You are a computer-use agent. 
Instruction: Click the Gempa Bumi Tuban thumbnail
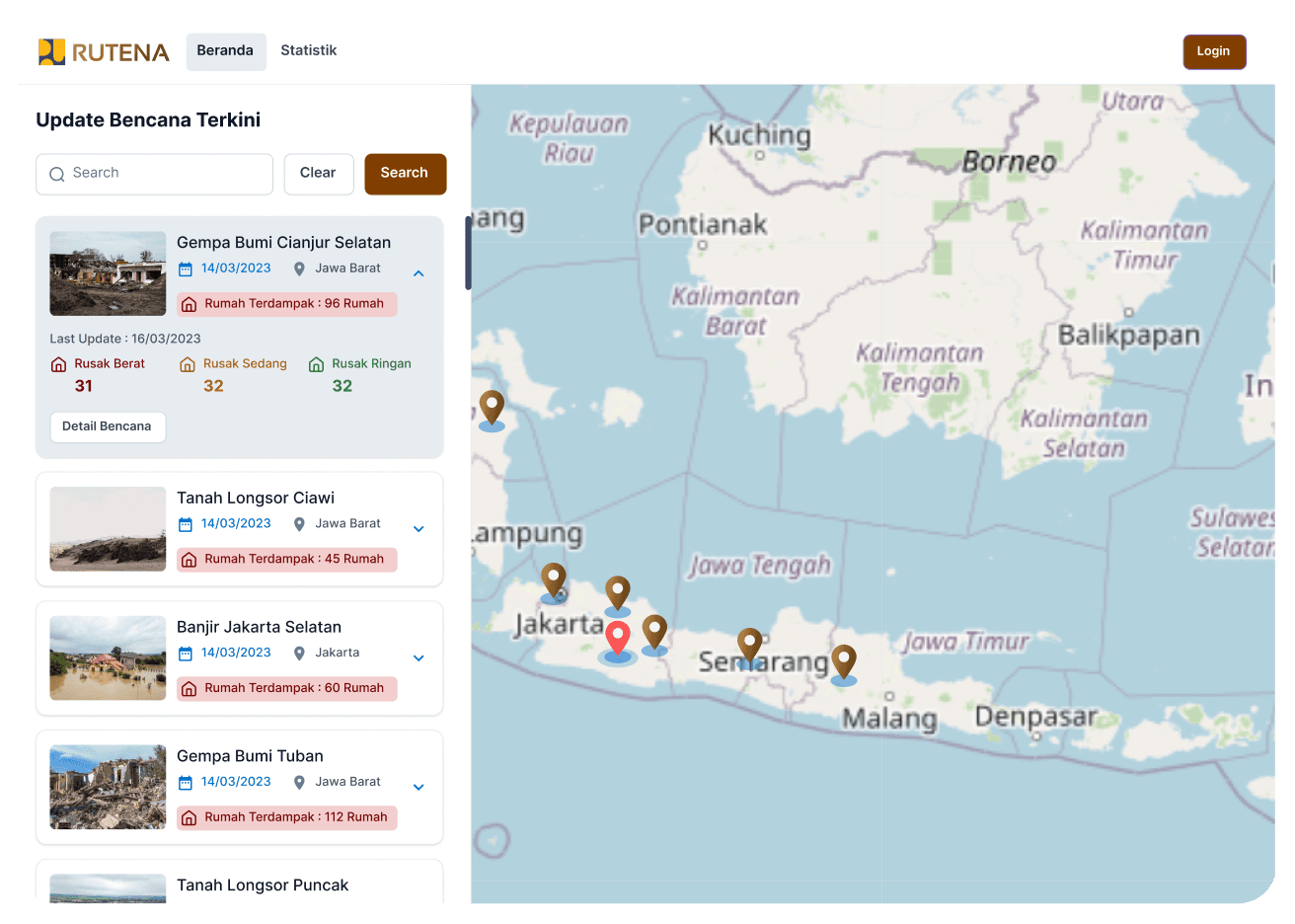(108, 788)
